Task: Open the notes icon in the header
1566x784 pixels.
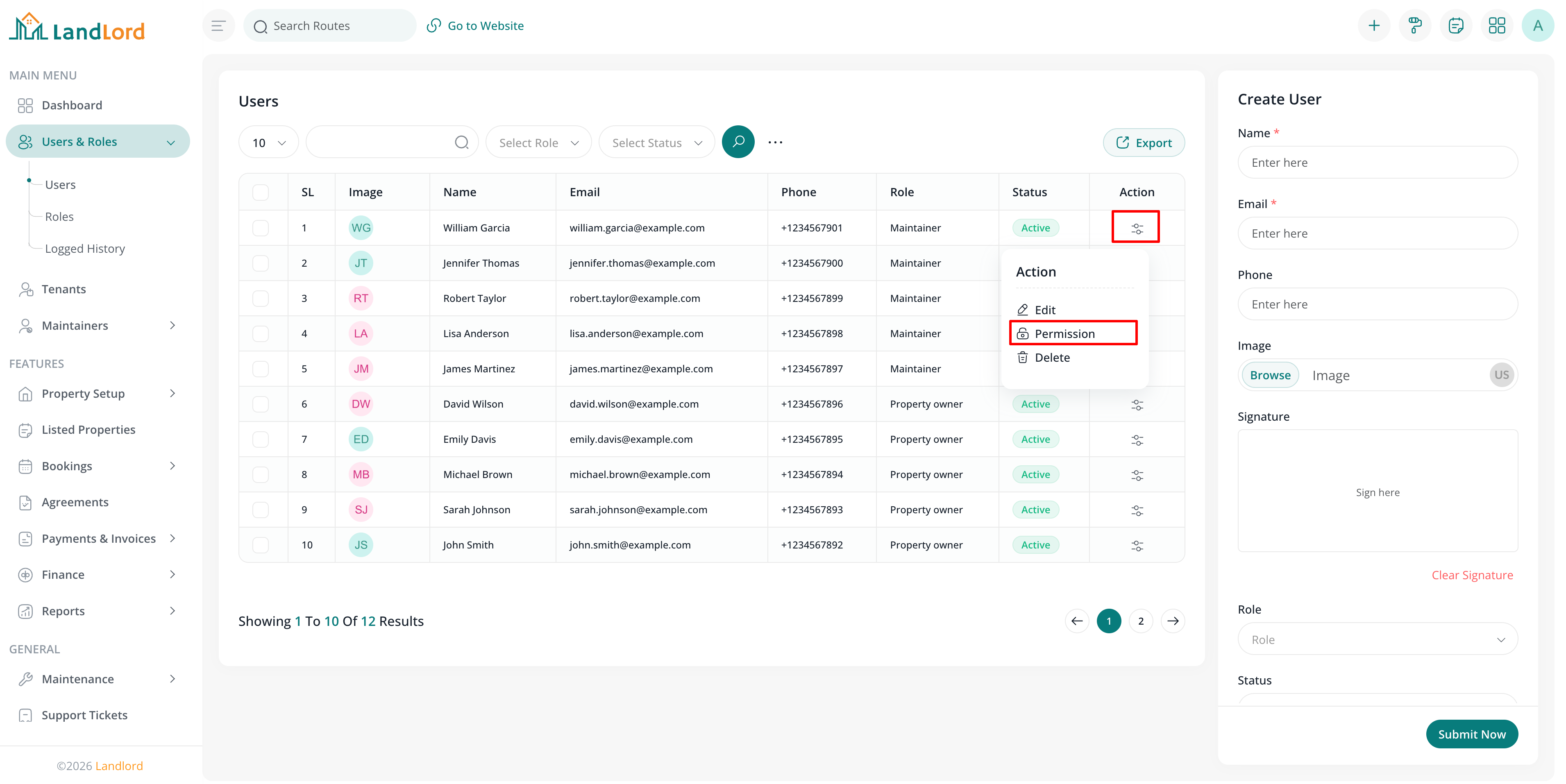Action: pos(1456,25)
